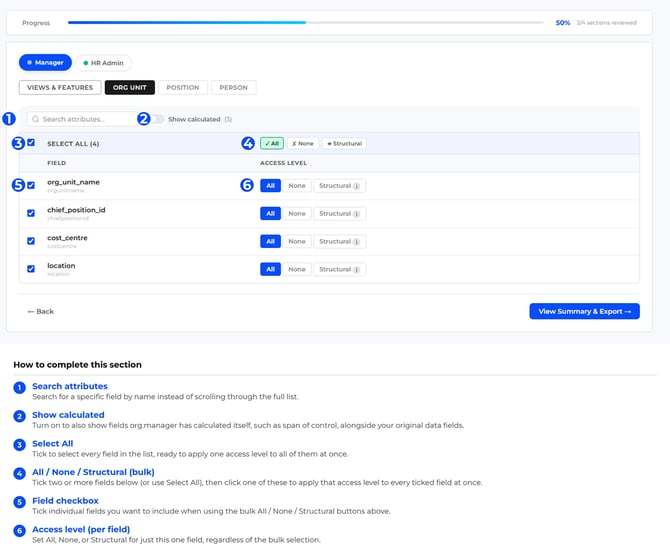Click View Summary & Export button

[584, 311]
